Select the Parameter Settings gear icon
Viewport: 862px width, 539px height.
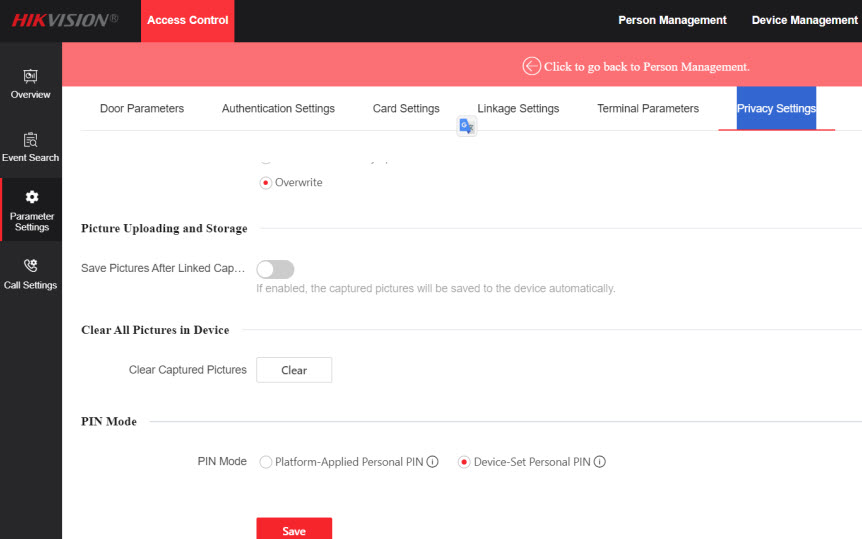[x=31, y=197]
